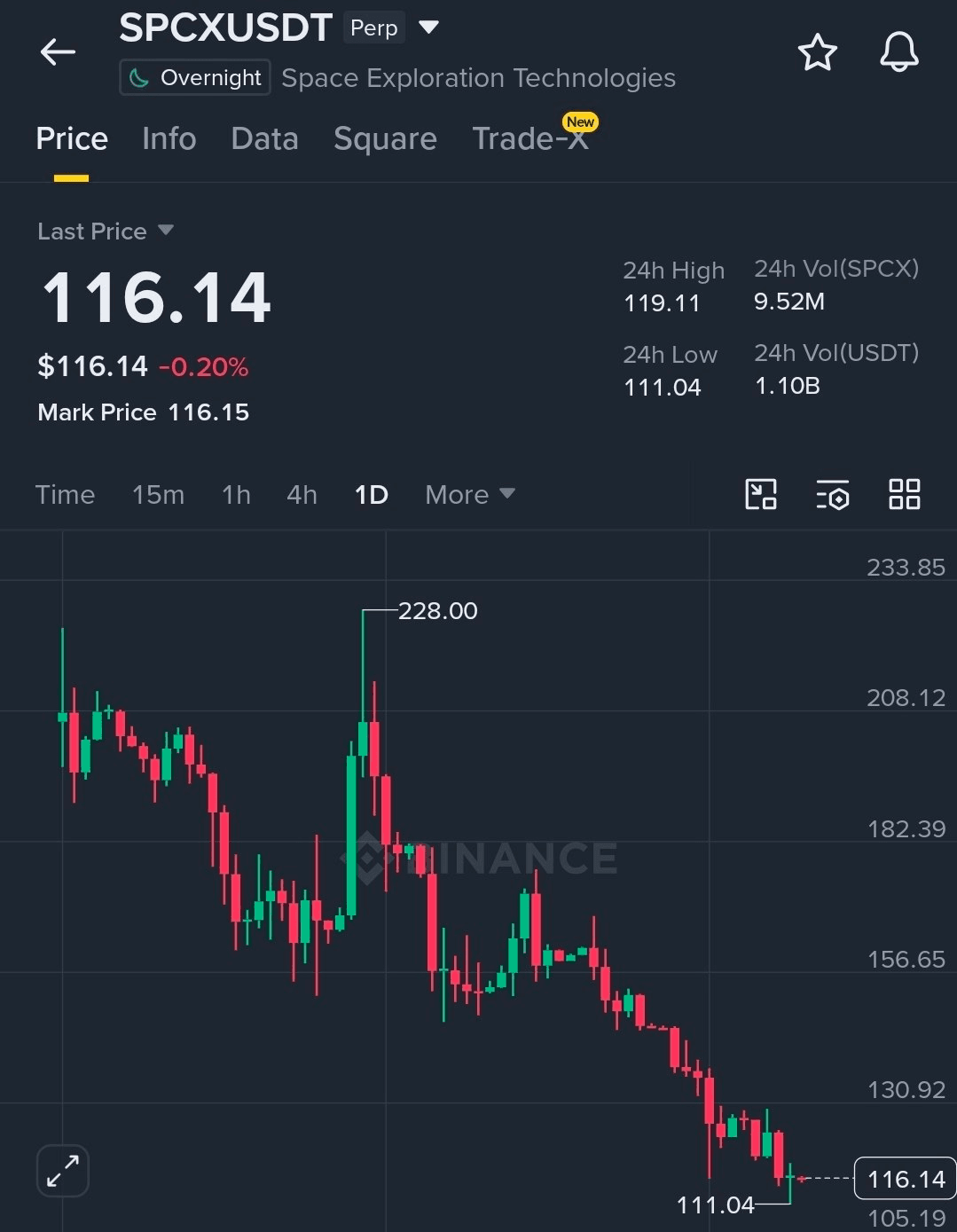Open the Square tab

pyautogui.click(x=385, y=139)
